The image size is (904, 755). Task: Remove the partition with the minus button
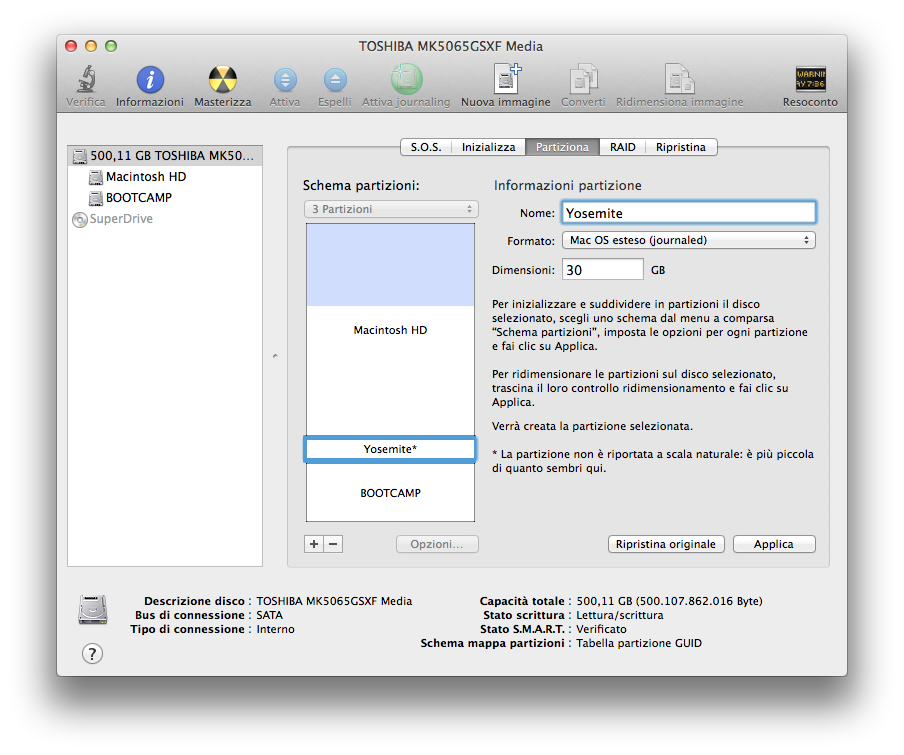[333, 544]
